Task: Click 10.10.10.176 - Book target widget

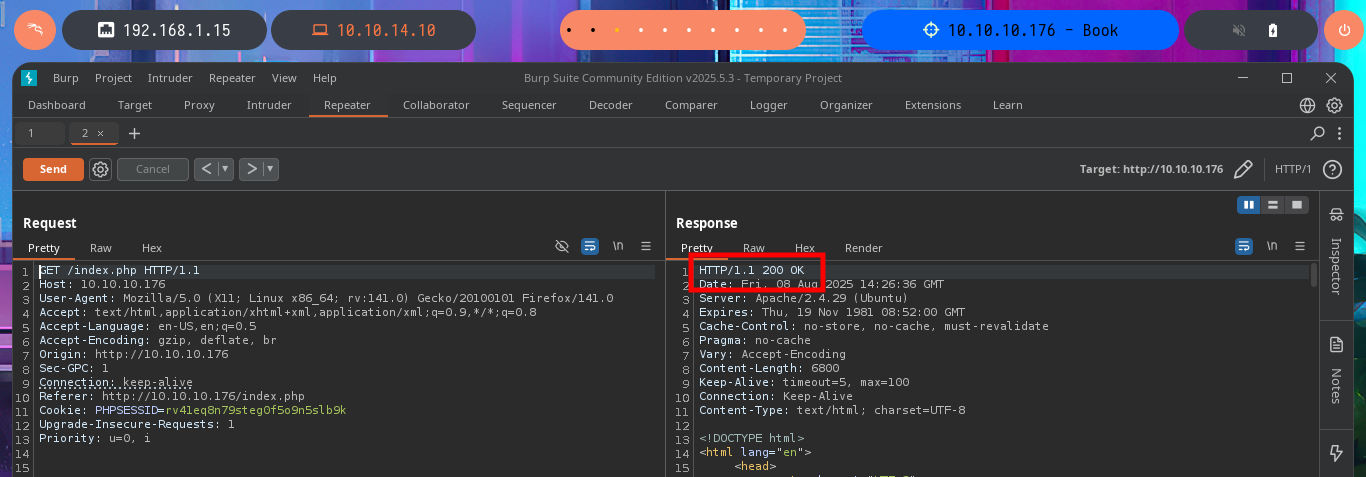Action: click(1020, 30)
